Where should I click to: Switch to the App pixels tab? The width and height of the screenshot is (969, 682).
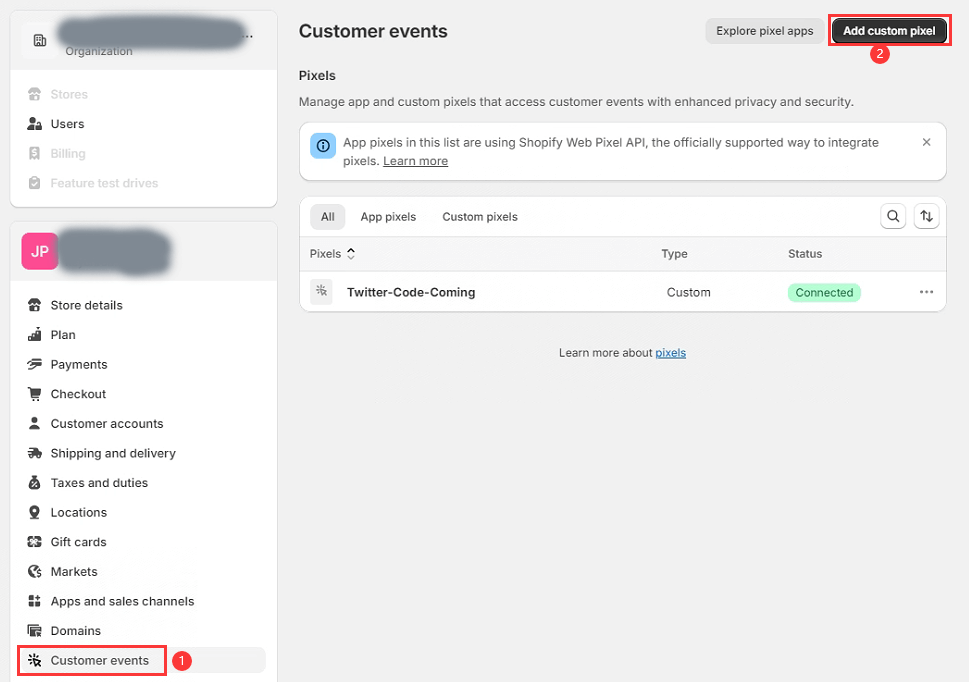click(x=388, y=217)
